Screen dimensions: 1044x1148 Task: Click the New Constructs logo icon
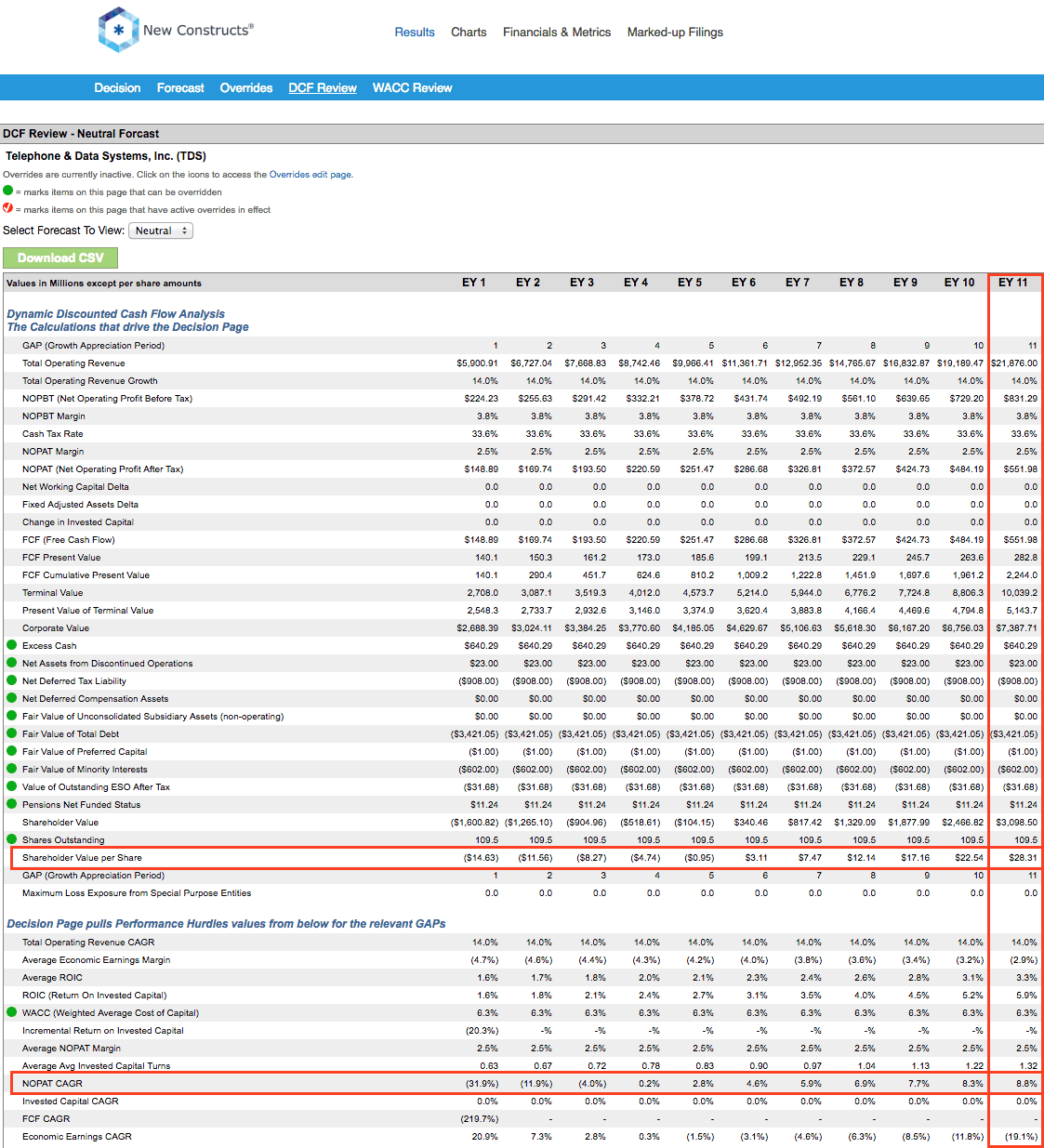118,30
